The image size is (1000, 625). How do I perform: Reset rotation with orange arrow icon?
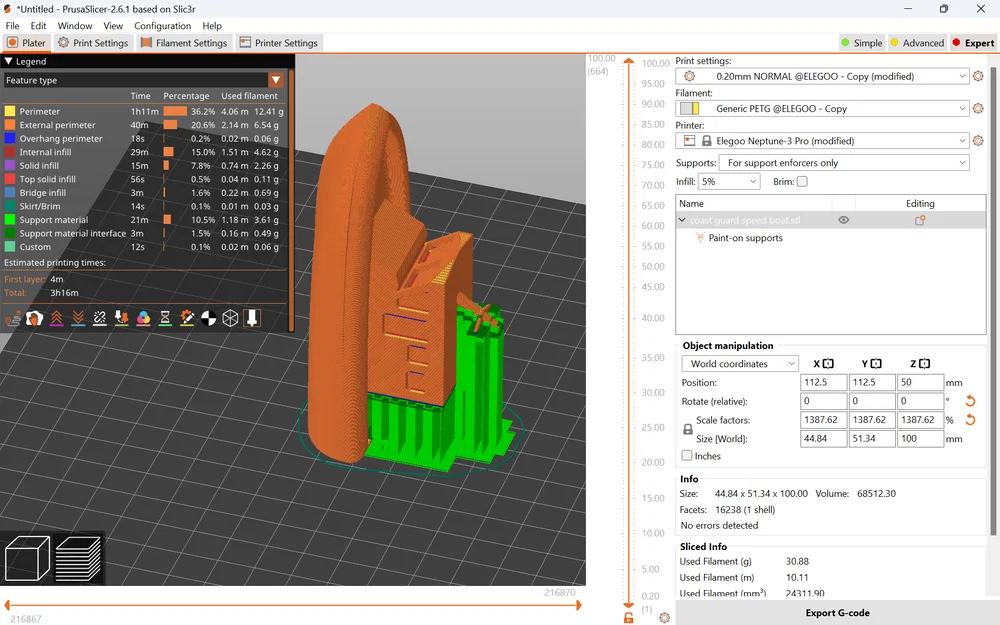[x=970, y=401]
